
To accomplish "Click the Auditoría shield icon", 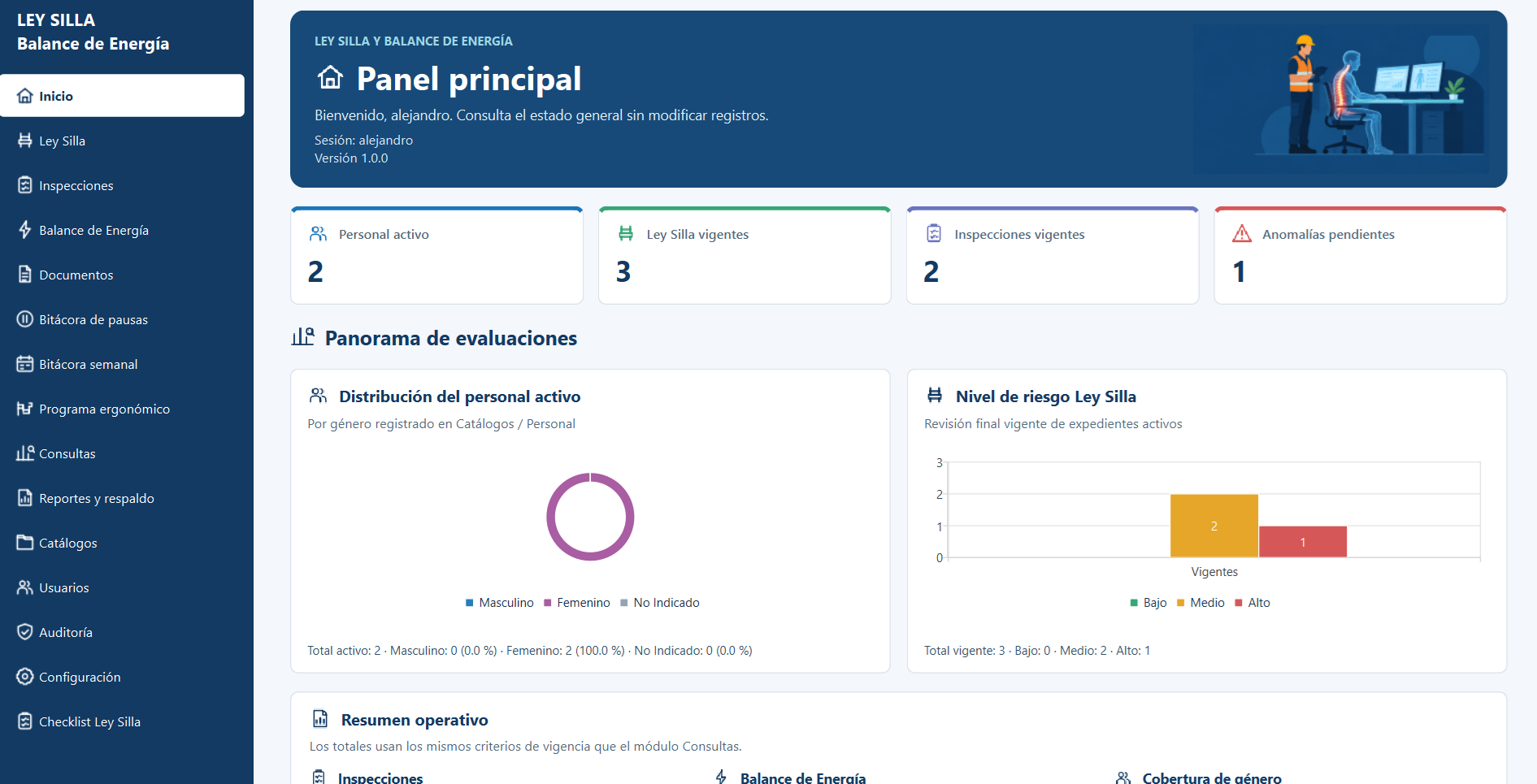I will (x=25, y=632).
